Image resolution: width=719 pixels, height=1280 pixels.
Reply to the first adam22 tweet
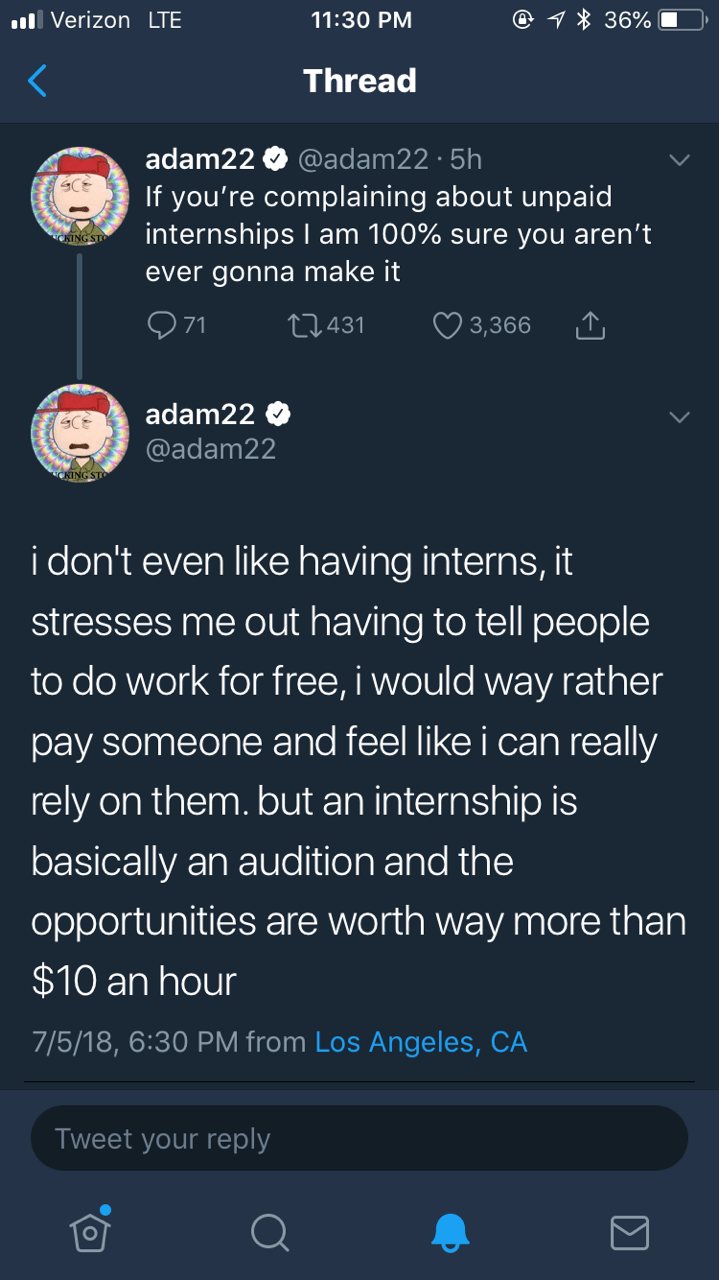click(x=161, y=325)
